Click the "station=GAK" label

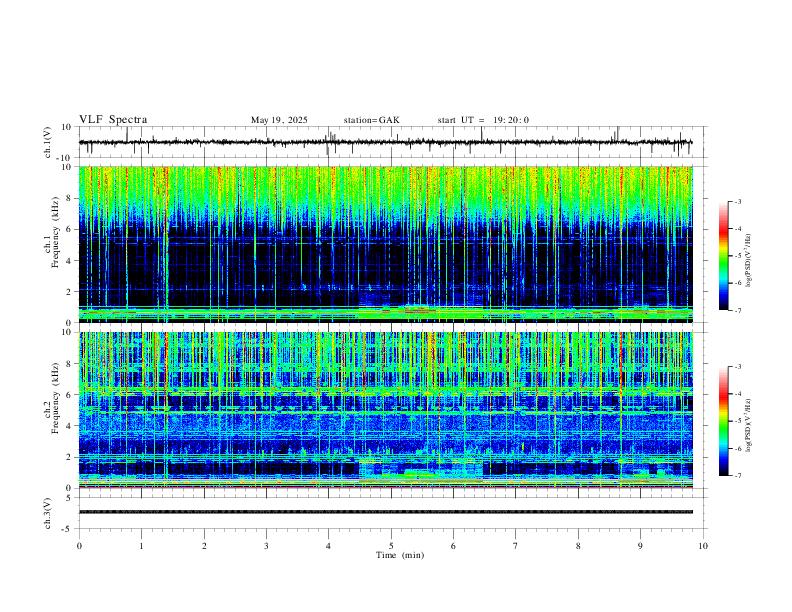[x=372, y=120]
